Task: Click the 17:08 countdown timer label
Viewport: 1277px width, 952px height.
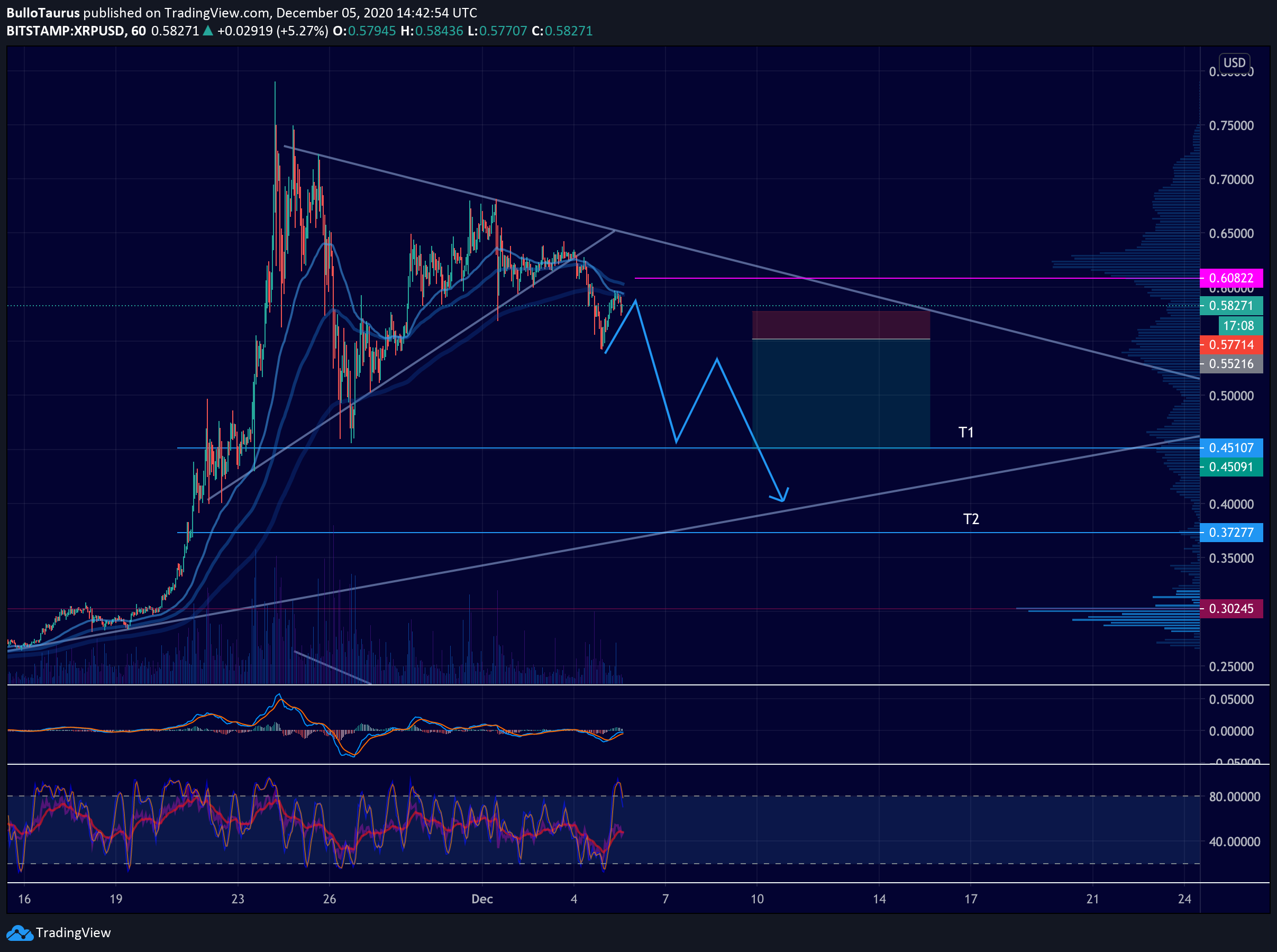Action: tap(1240, 326)
